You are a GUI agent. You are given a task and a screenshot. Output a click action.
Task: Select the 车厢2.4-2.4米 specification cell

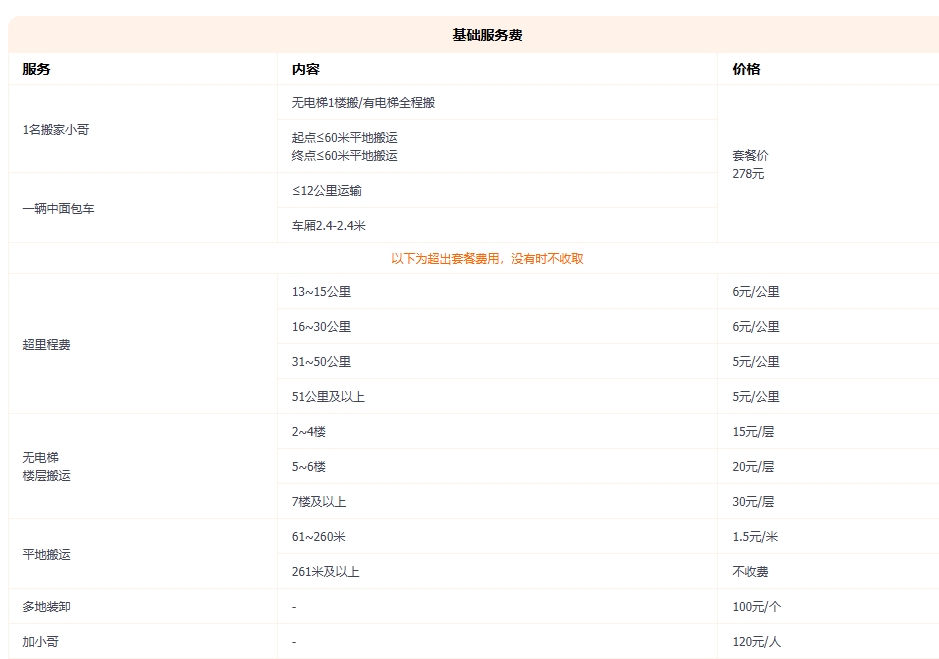click(x=325, y=226)
